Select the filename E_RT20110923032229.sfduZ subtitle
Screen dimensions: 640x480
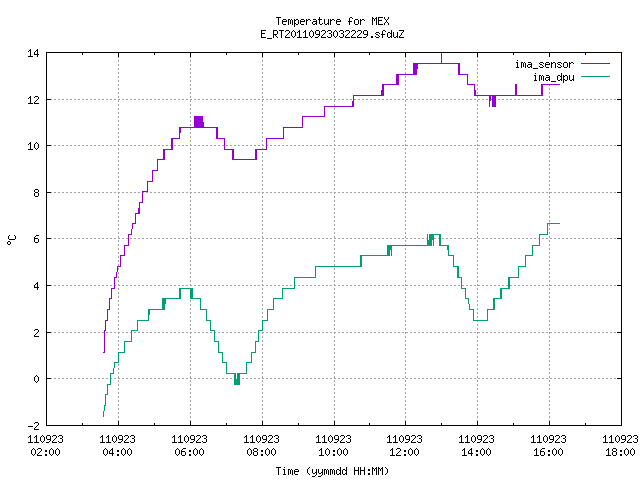coord(332,34)
